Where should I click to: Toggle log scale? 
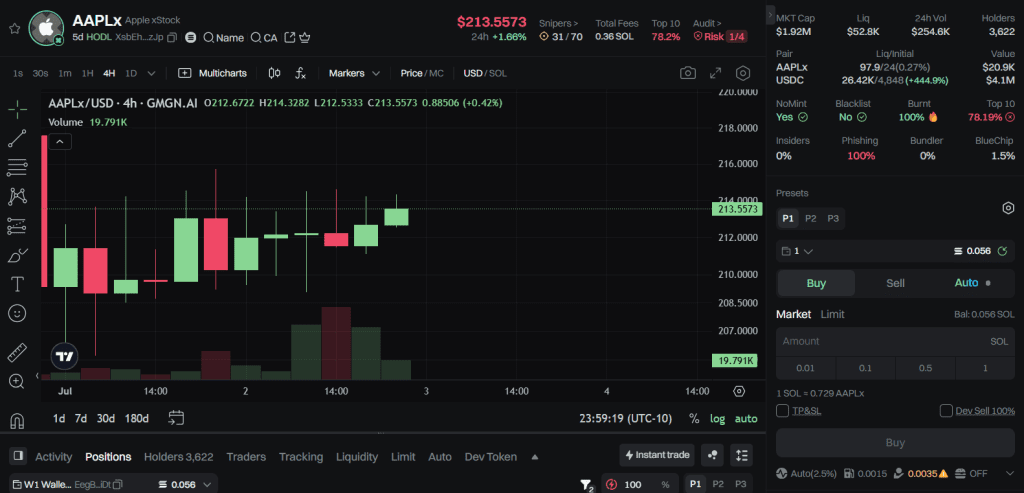[x=717, y=419]
